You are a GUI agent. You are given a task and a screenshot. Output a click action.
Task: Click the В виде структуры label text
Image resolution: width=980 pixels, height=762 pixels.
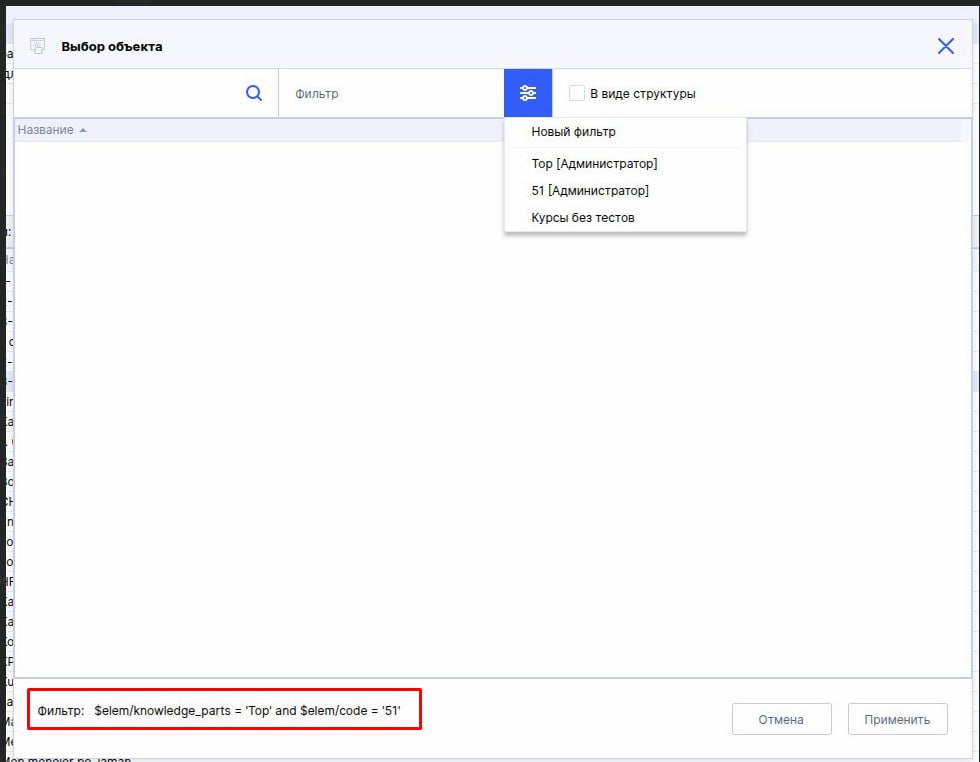[x=642, y=94]
